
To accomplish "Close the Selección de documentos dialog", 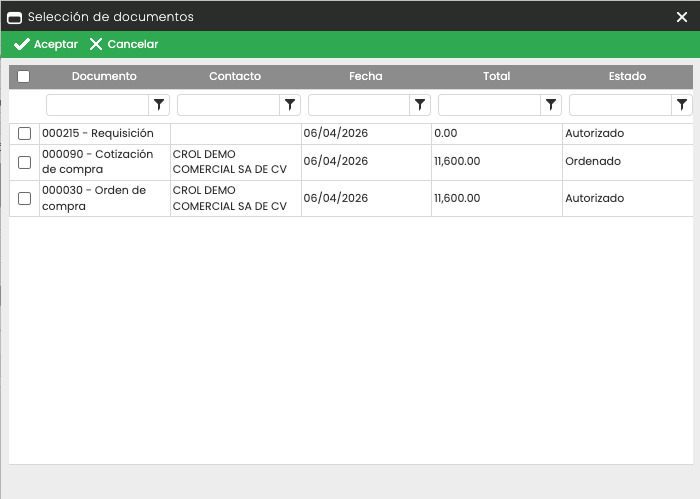I will coord(682,17).
